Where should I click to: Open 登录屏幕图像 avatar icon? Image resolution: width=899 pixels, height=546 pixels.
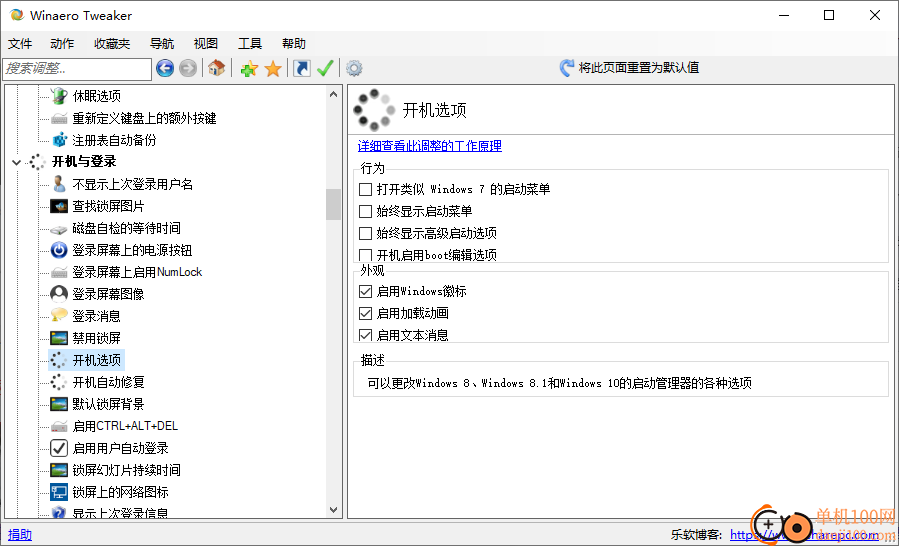59,294
